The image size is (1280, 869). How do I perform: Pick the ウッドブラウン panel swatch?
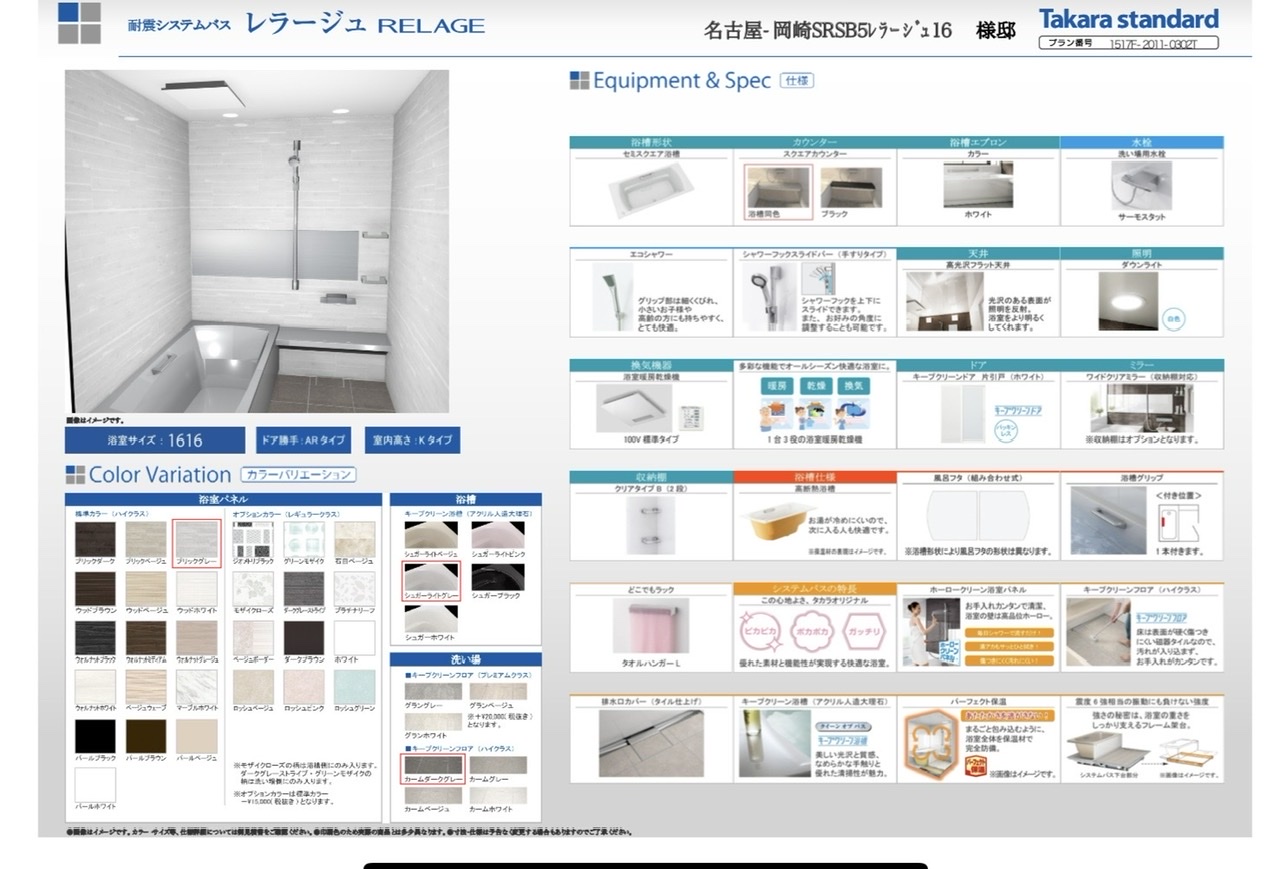(x=95, y=588)
